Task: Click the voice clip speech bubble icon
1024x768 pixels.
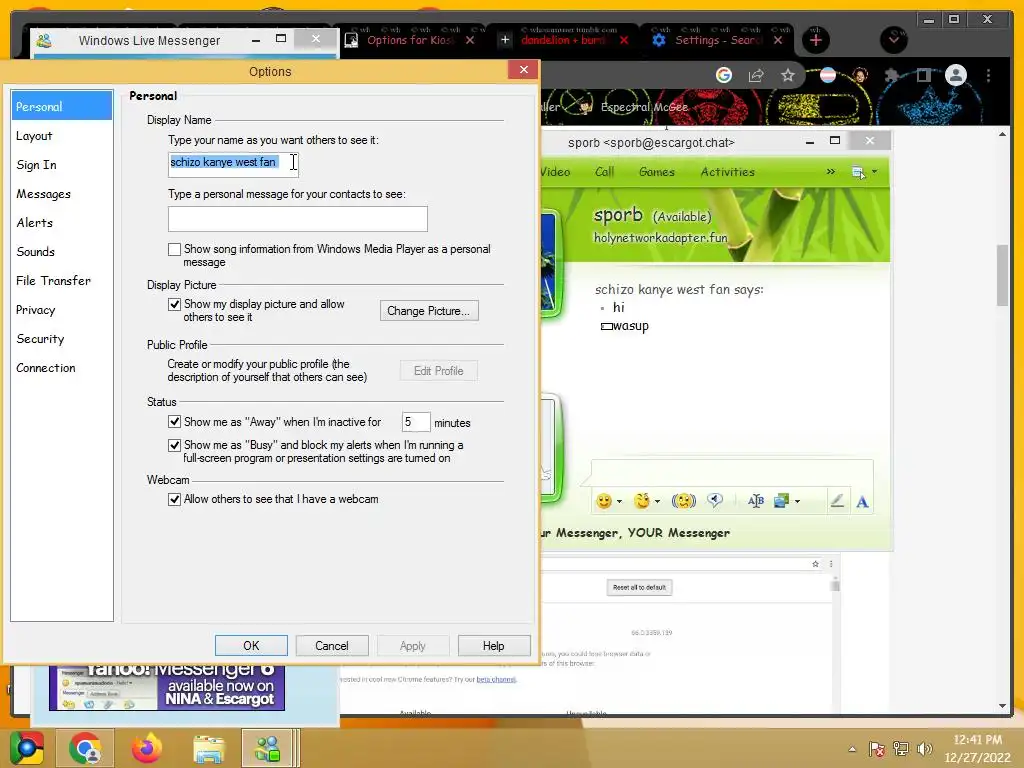Action: click(x=715, y=501)
